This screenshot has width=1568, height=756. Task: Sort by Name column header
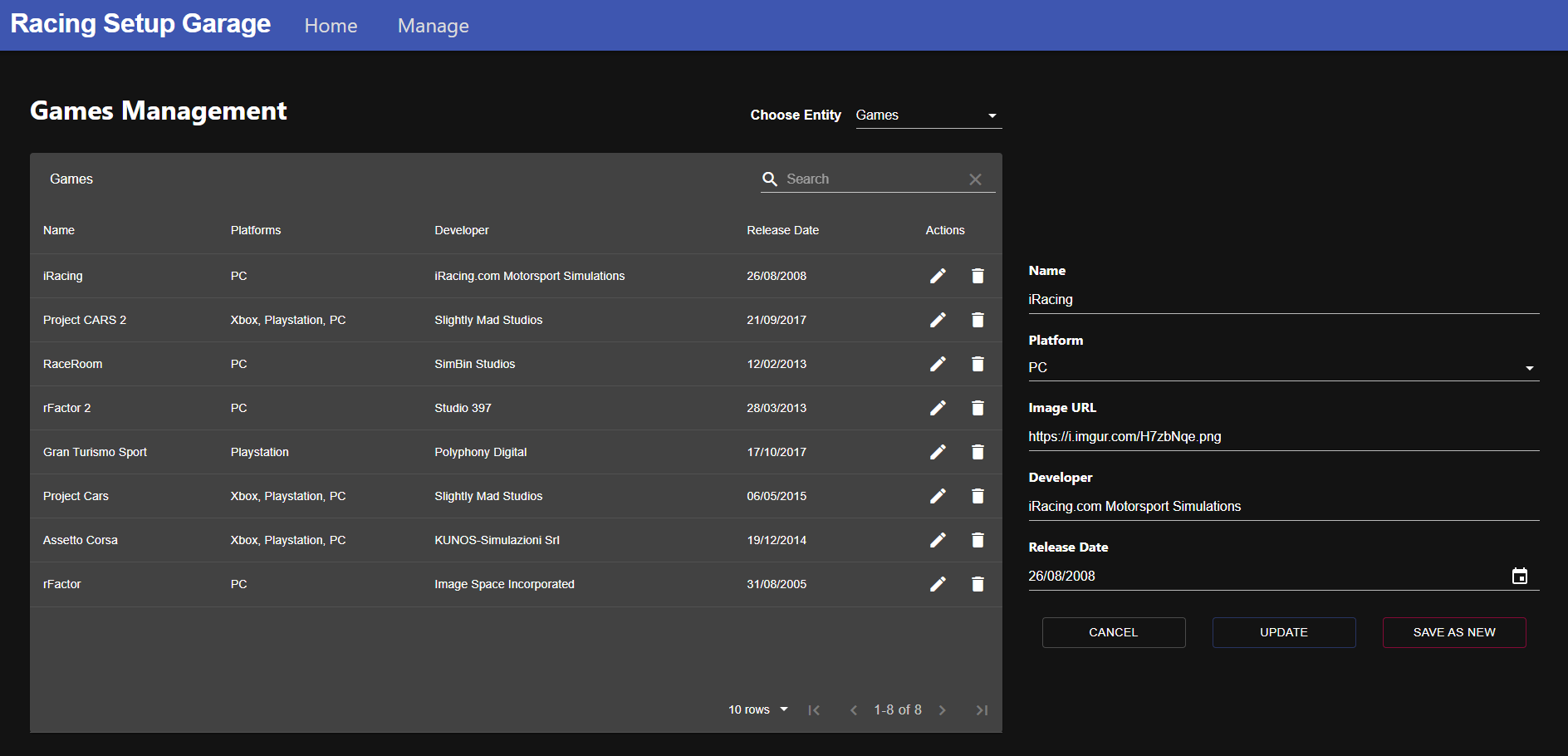pyautogui.click(x=59, y=230)
